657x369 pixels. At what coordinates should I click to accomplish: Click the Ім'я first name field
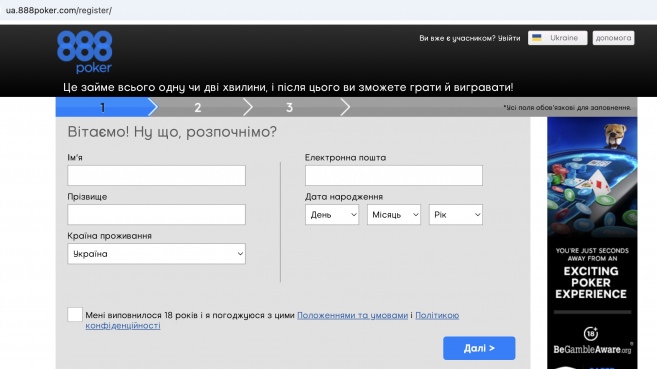coord(156,175)
